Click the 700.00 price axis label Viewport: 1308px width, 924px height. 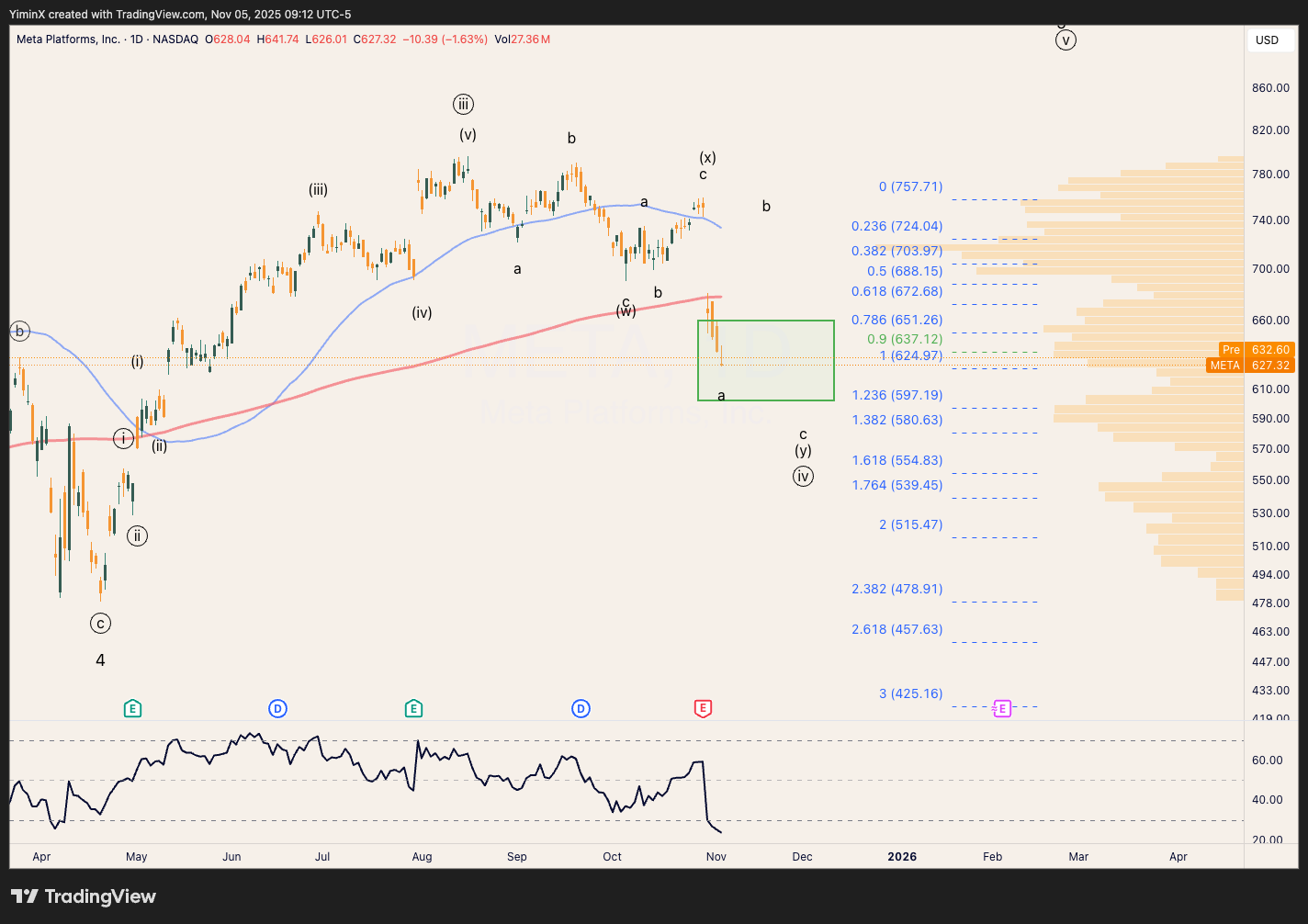click(x=1271, y=269)
